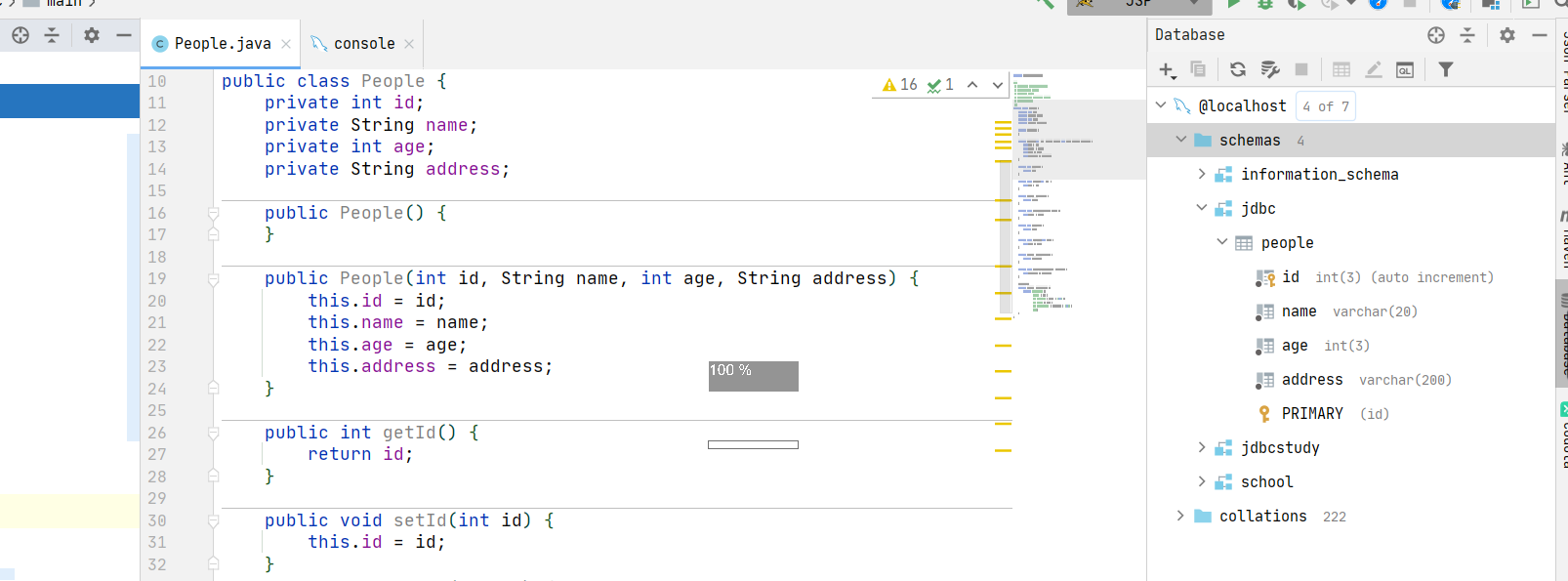1568x581 pixels.
Task: Switch to the console tab
Action: [x=363, y=44]
